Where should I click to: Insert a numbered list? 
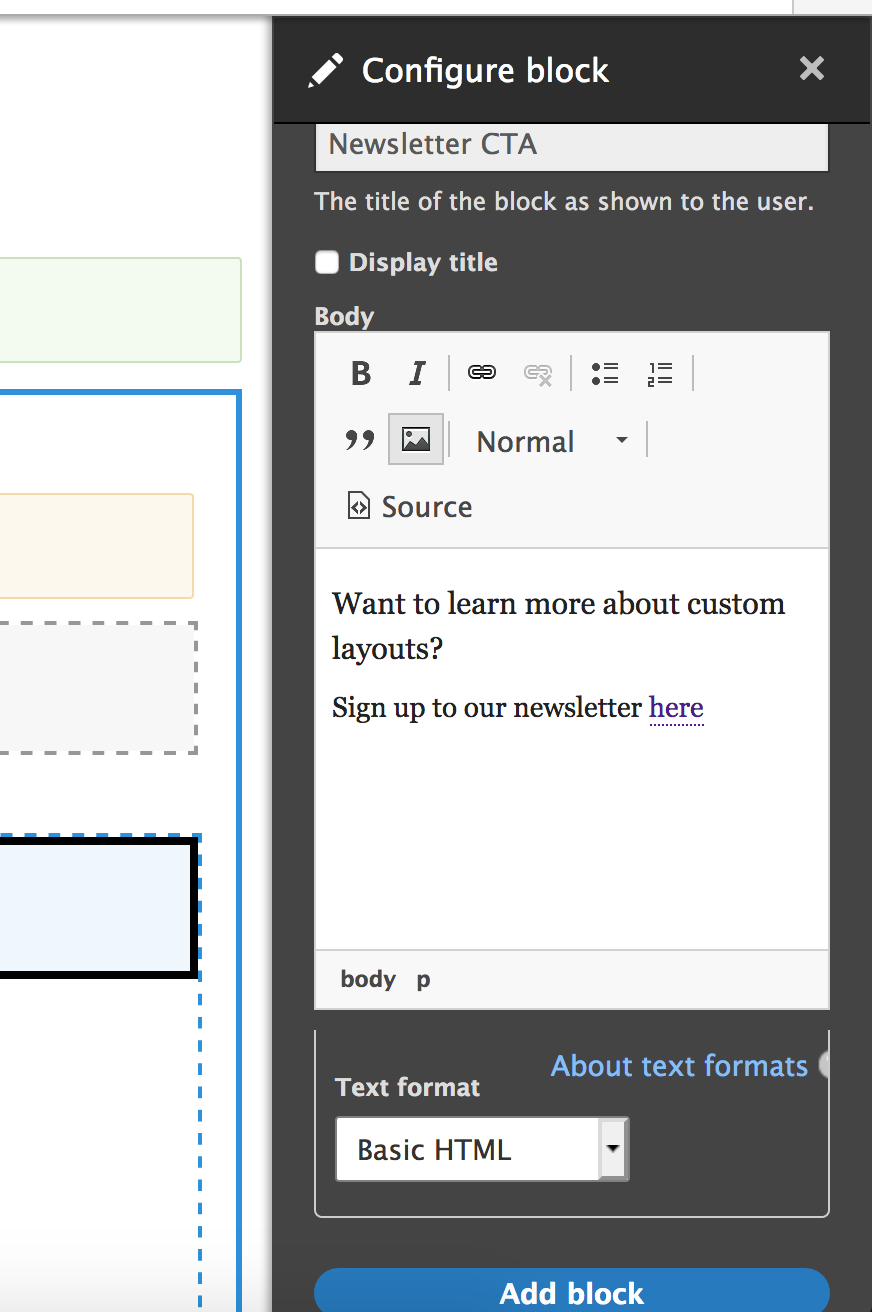tap(660, 373)
